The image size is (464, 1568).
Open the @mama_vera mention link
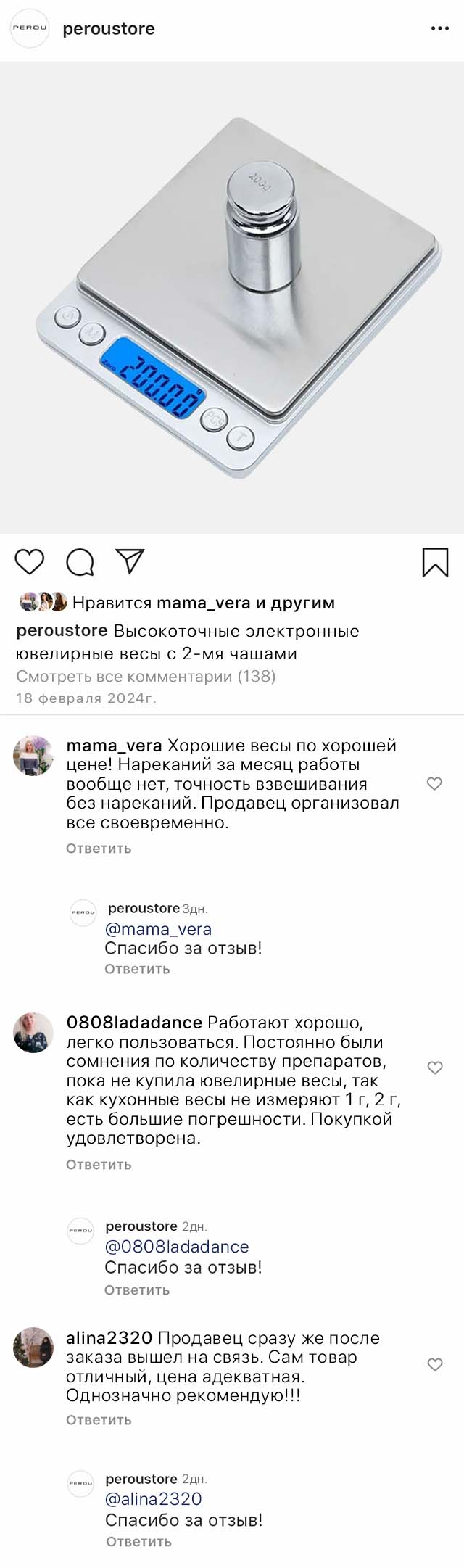click(158, 929)
